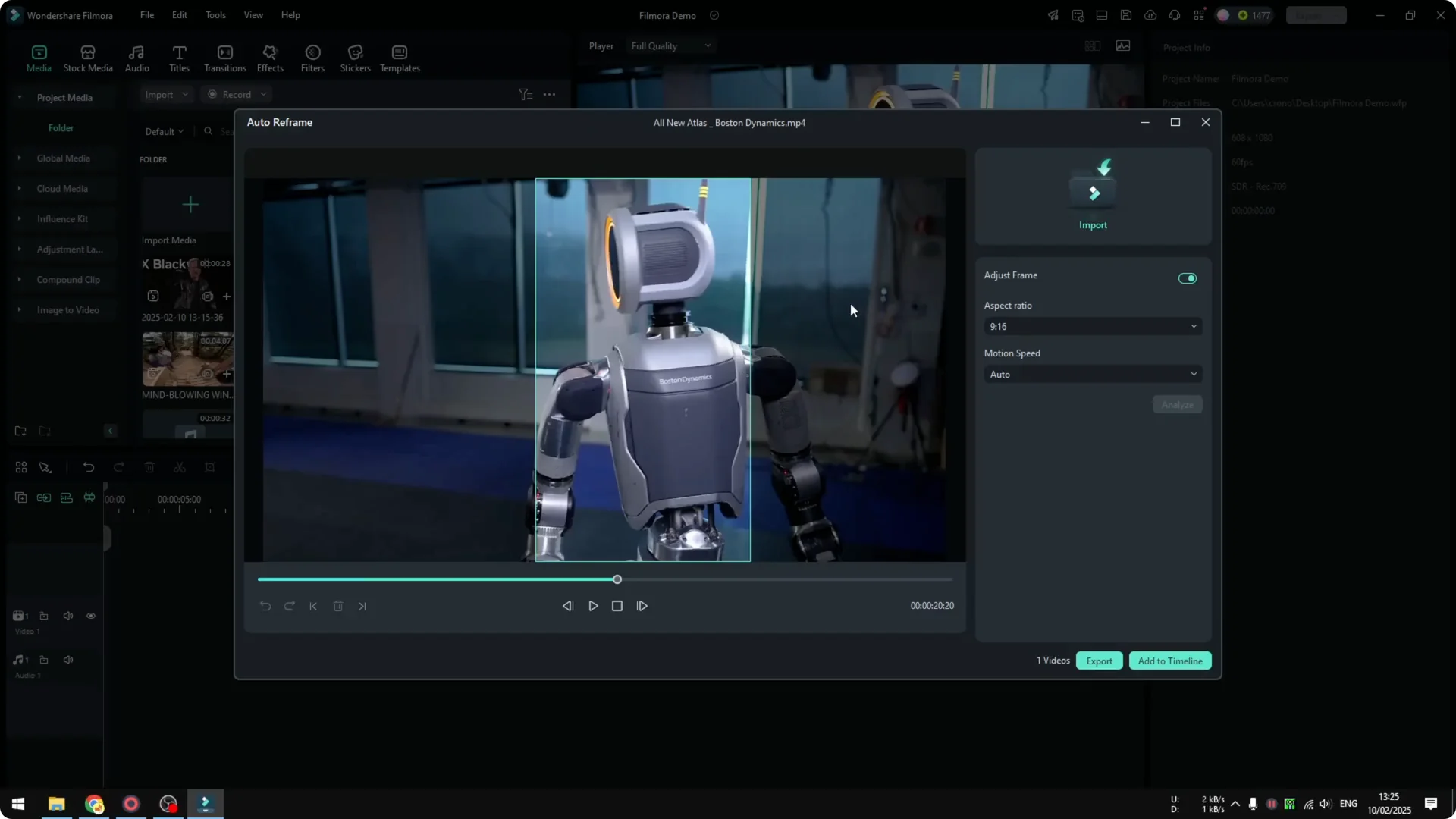This screenshot has width=1456, height=819.
Task: Click the Import icon in Auto Reframe
Action: pos(1093,193)
